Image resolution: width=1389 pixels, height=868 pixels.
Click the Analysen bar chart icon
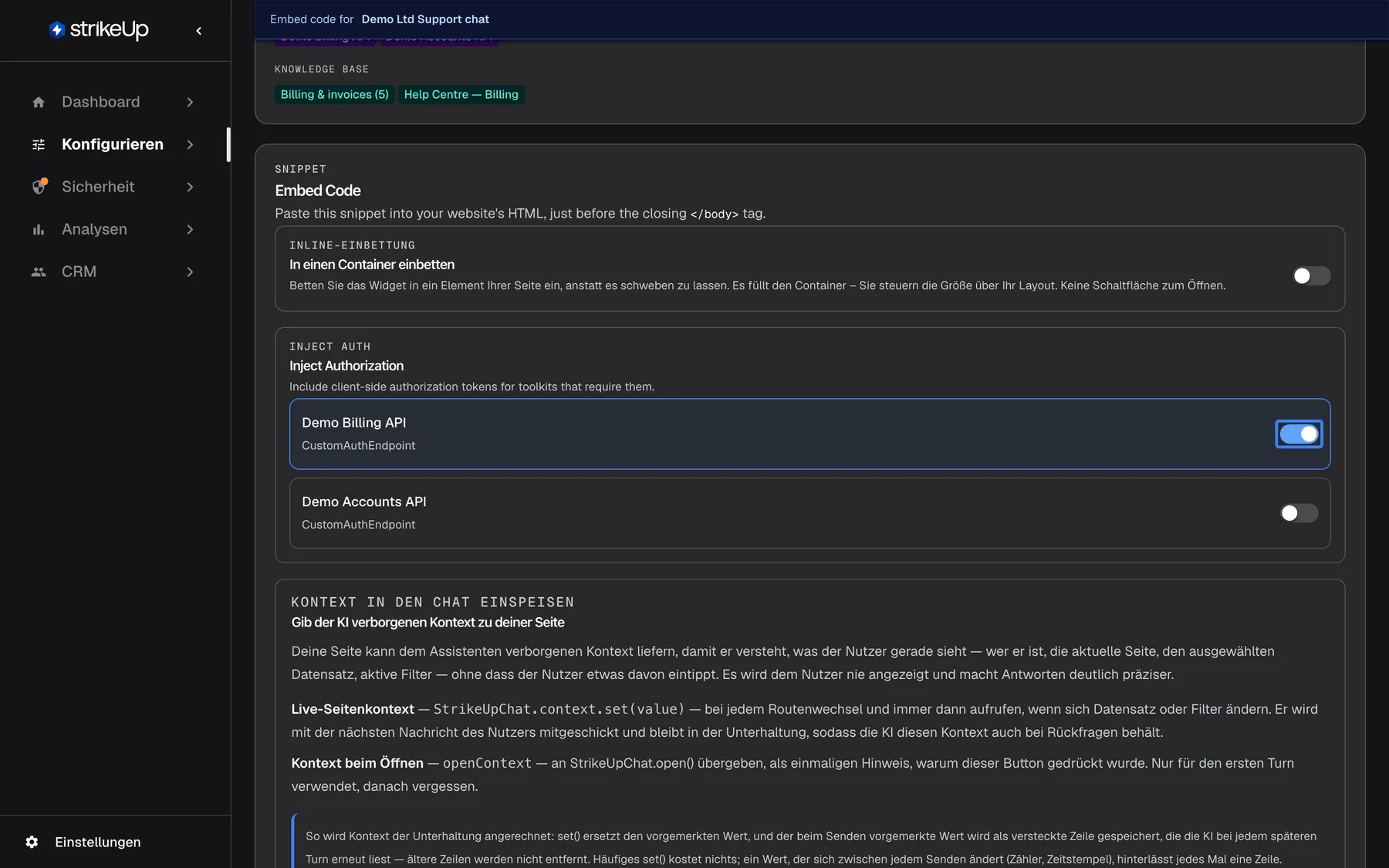click(x=39, y=229)
